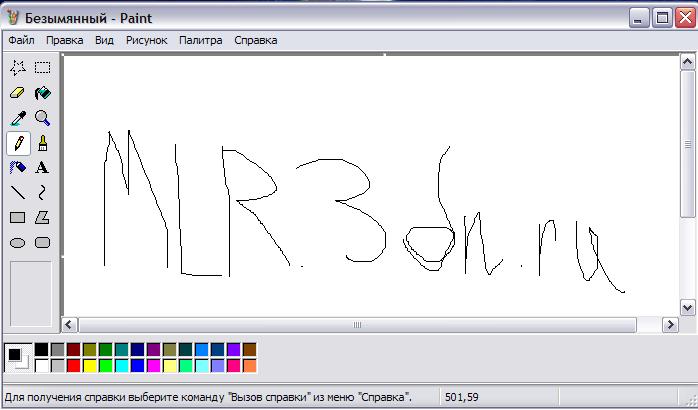
Task: Choose the Magnifier tool
Action: point(42,118)
